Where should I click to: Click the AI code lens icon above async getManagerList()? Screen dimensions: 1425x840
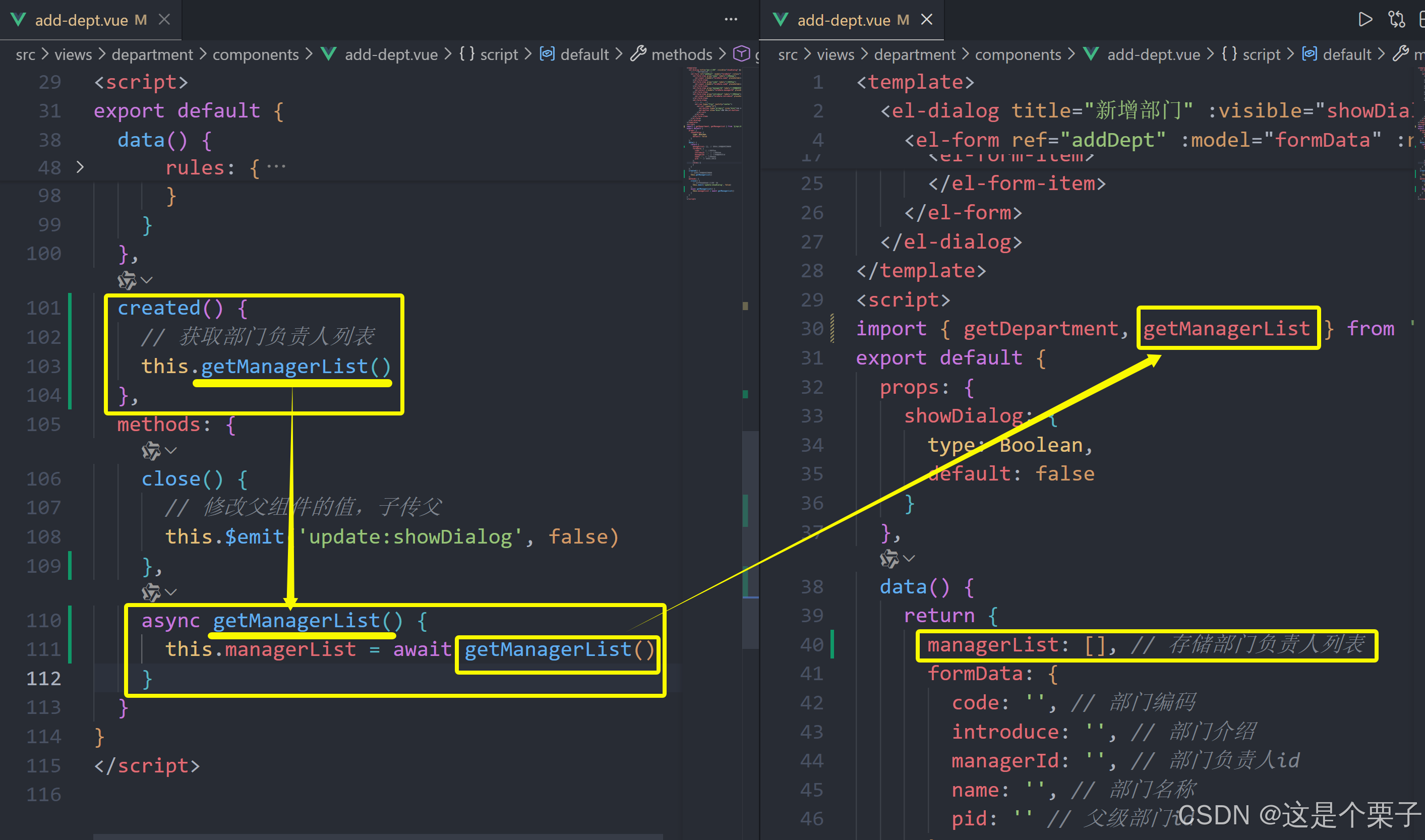(151, 592)
